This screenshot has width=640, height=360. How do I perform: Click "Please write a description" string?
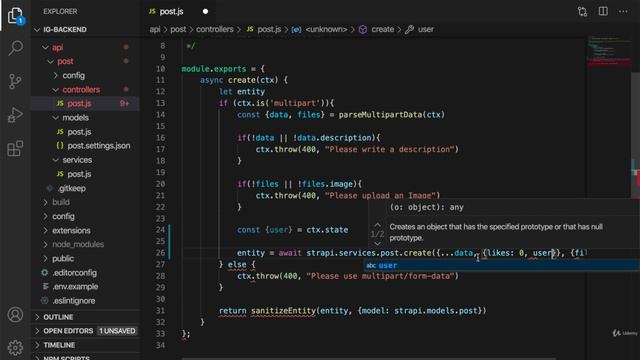pyautogui.click(x=390, y=149)
